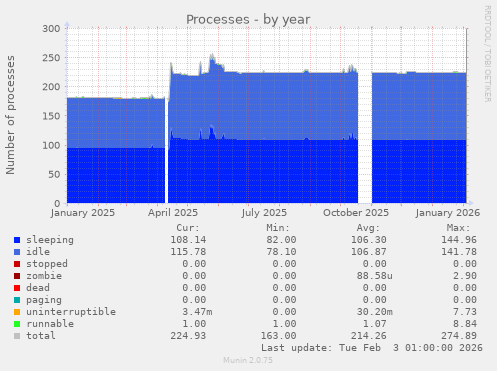Click zombie maximum value 2.90
497x371 pixels.
465,276
